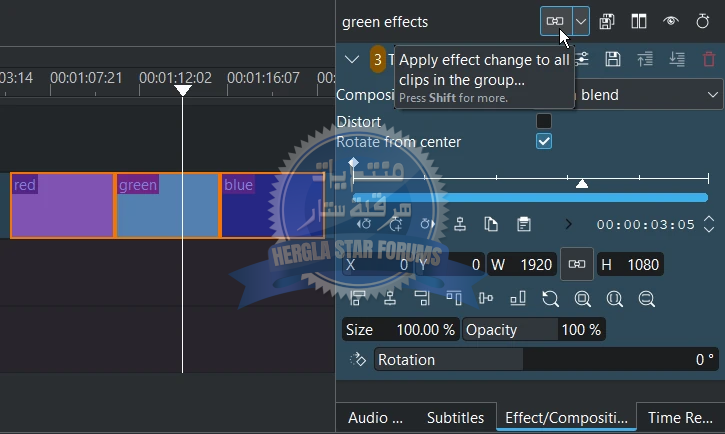Screen dimensions: 725x434
Task: Toggle the width-height aspect ratio lock
Action: tap(576, 264)
